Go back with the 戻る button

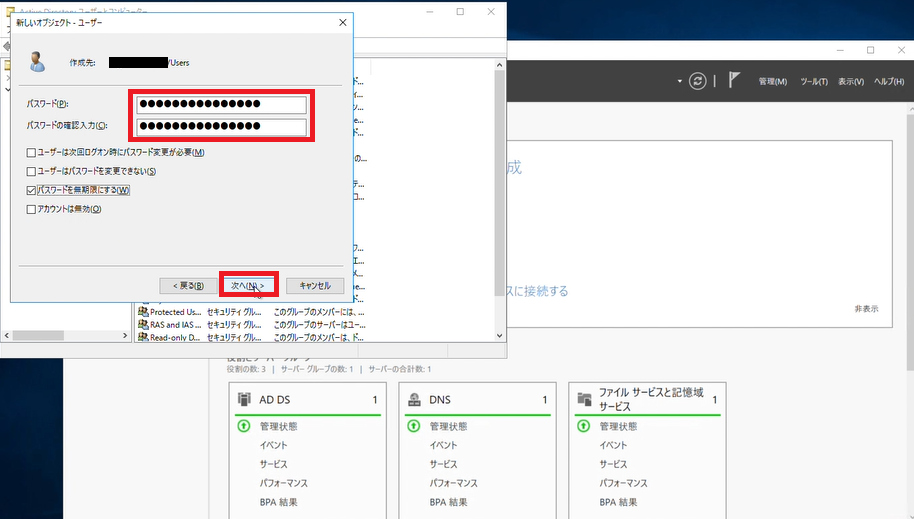(188, 286)
